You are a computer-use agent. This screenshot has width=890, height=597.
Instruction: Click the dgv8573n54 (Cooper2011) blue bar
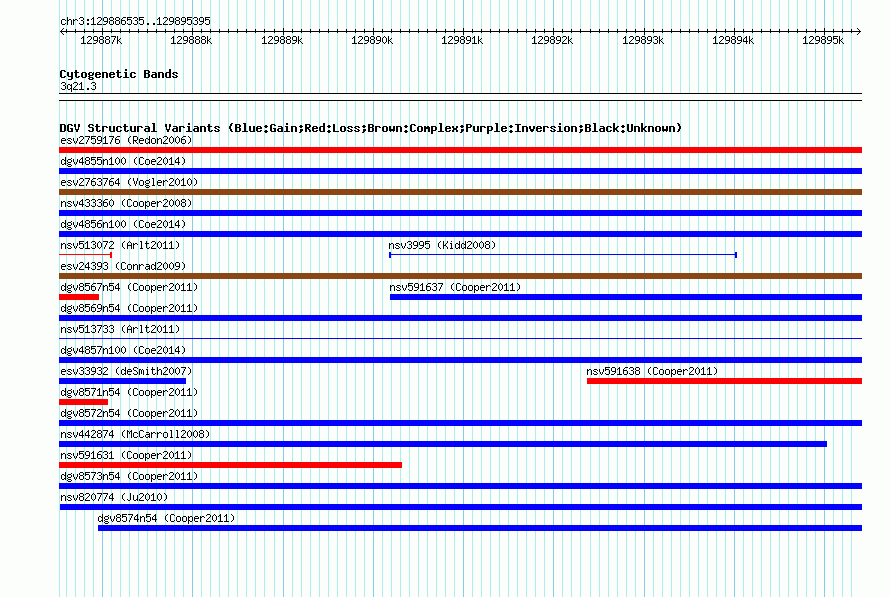coord(460,486)
